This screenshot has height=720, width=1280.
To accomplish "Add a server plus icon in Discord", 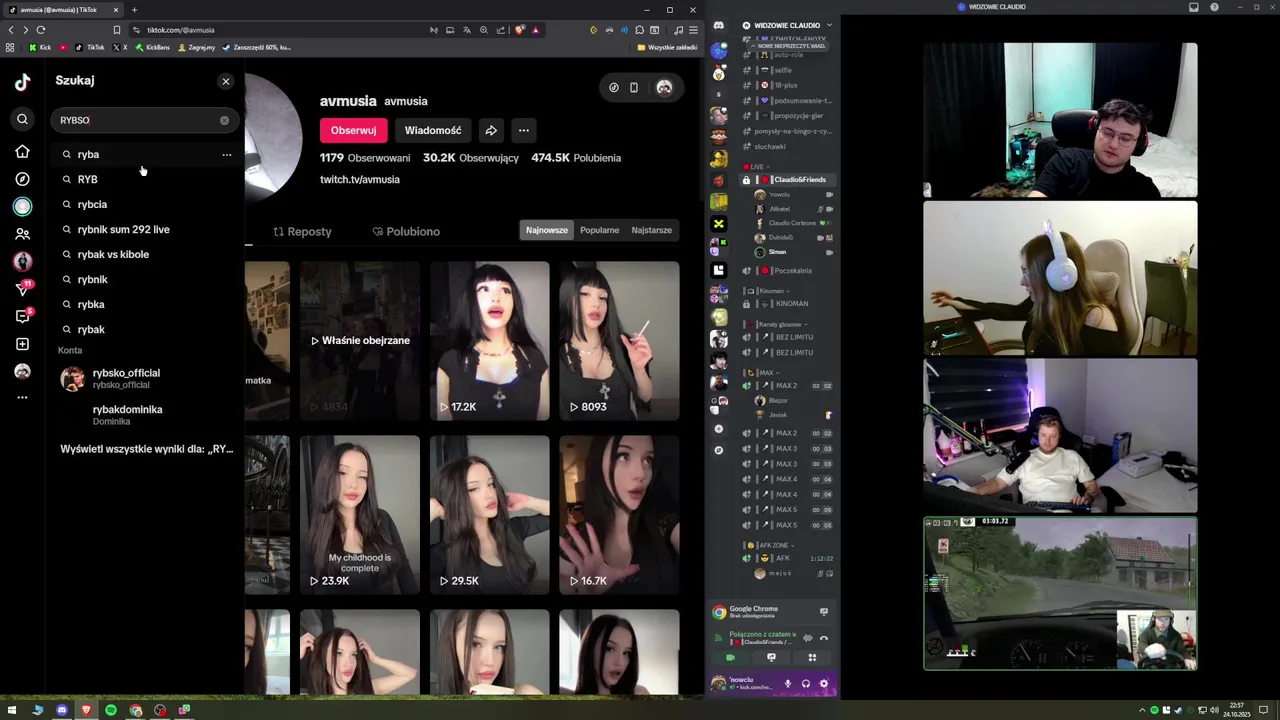I will [718, 429].
